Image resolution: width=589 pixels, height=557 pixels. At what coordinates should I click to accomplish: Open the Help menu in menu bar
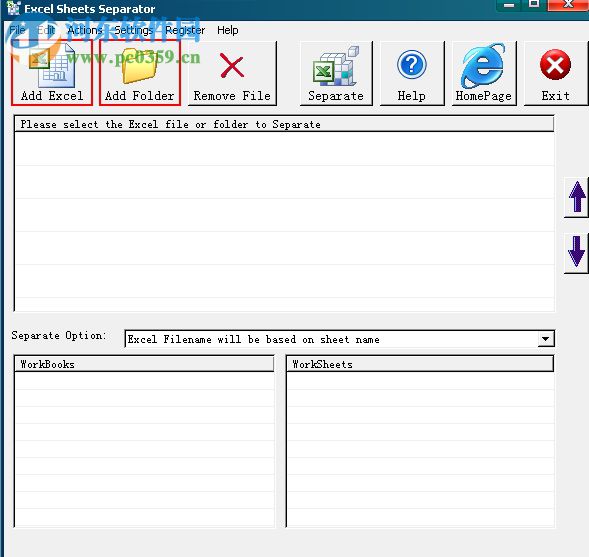(x=228, y=30)
